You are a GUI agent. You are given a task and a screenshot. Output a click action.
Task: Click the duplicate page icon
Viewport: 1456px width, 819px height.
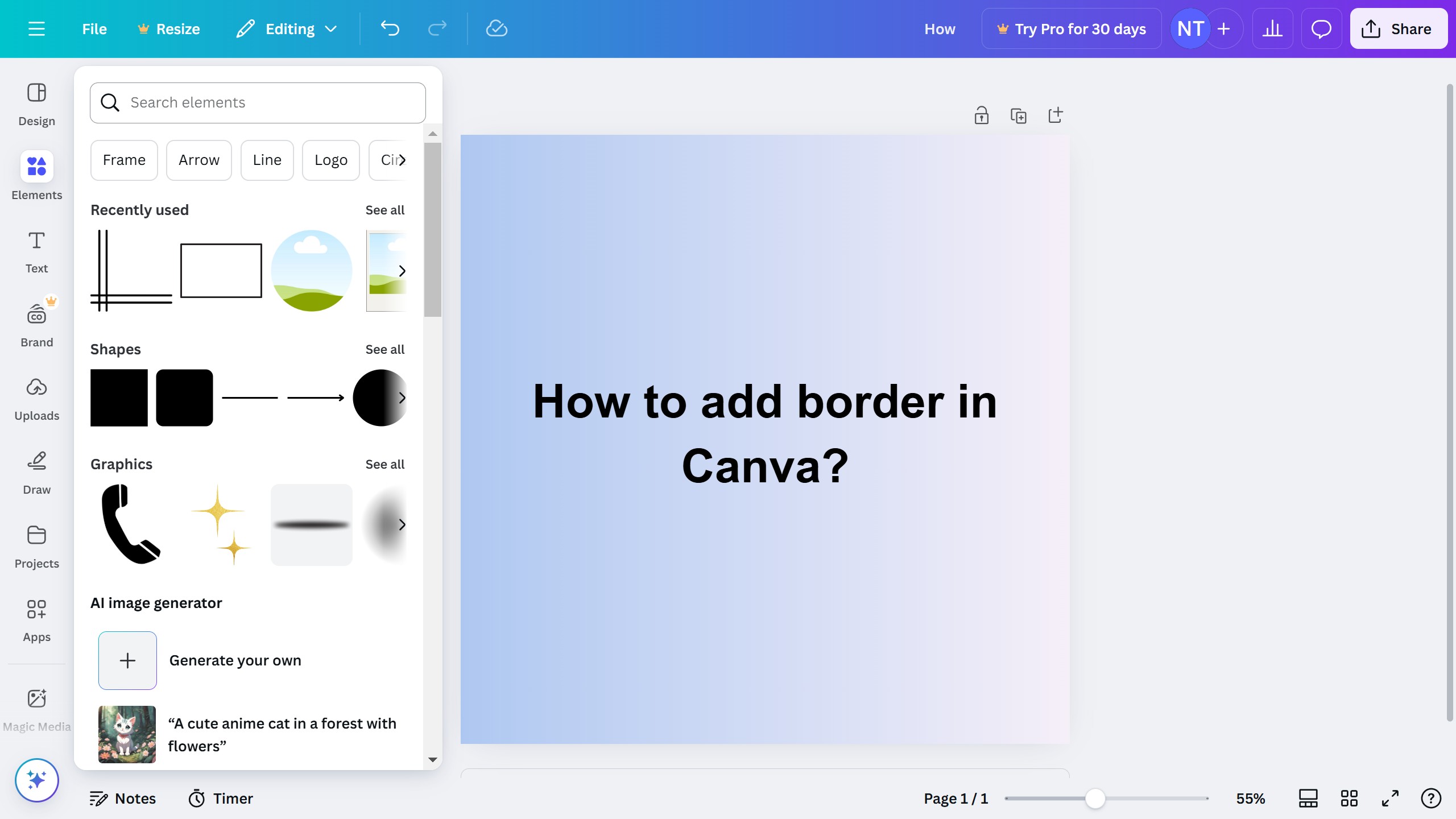(1018, 115)
